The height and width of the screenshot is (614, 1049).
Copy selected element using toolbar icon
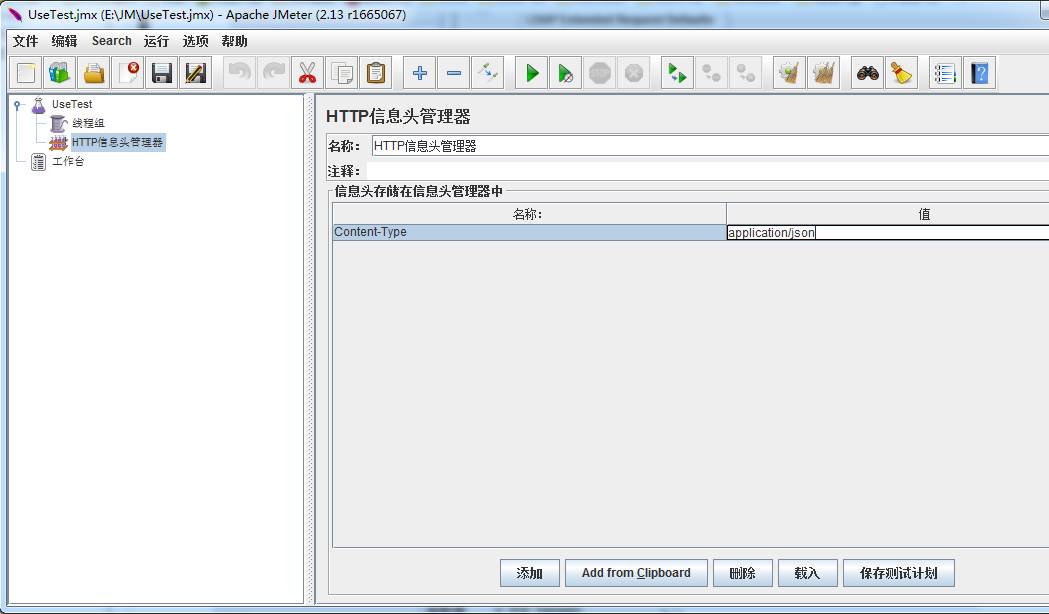click(342, 73)
